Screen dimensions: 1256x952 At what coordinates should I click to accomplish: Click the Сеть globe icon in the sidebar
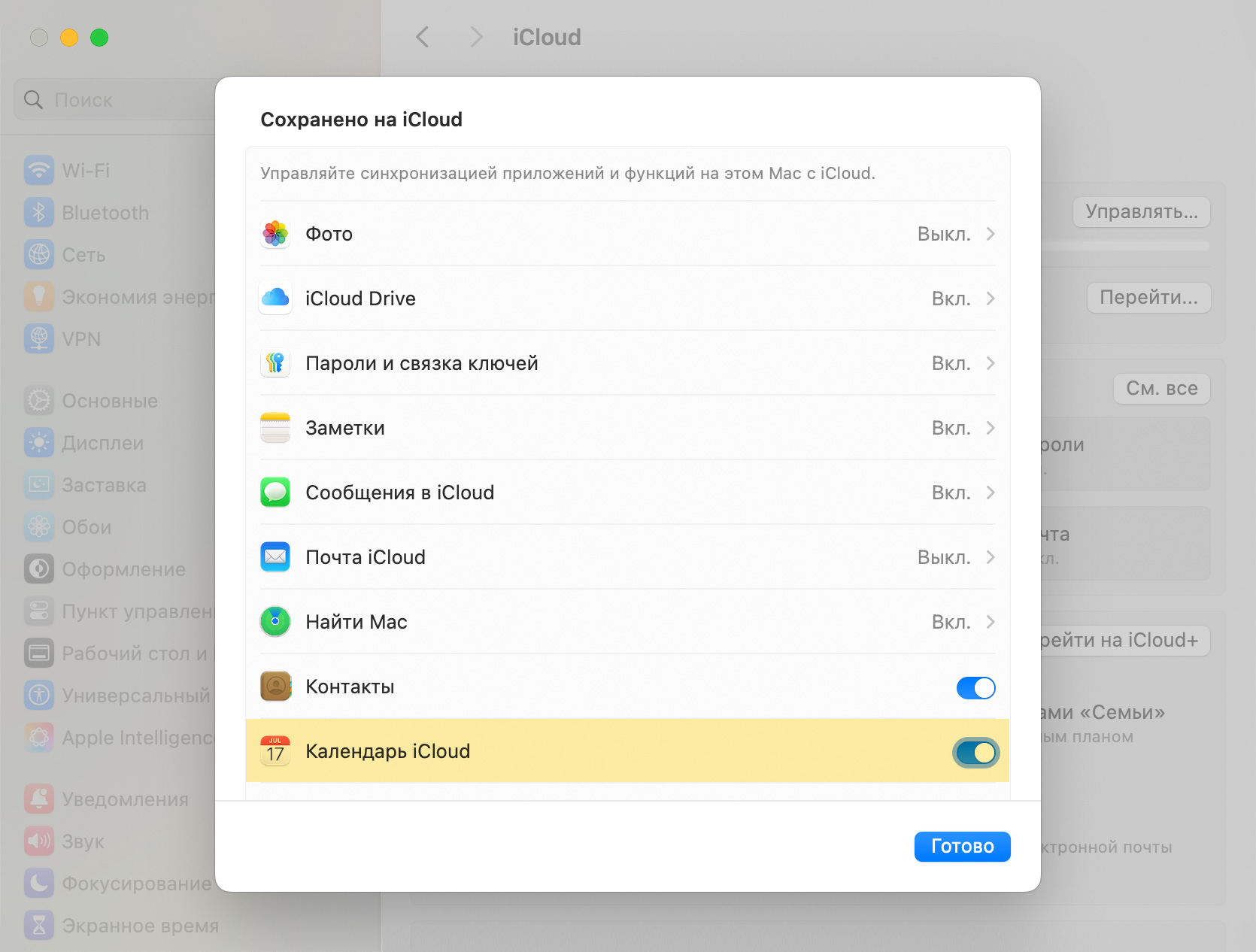pyautogui.click(x=39, y=255)
